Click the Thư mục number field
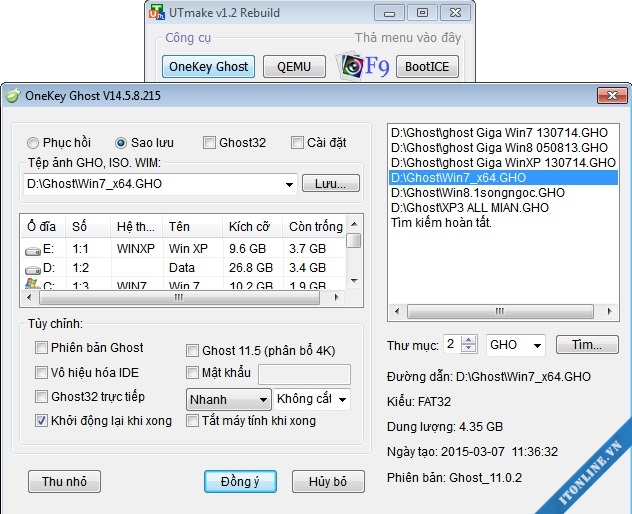The width and height of the screenshot is (632, 514). 452,345
